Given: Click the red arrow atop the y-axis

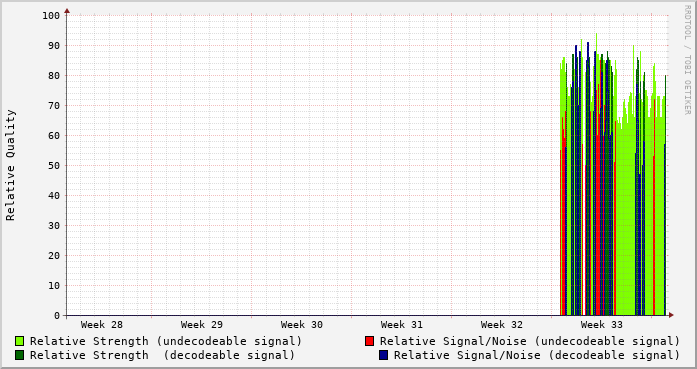Looking at the screenshot, I should [67, 11].
